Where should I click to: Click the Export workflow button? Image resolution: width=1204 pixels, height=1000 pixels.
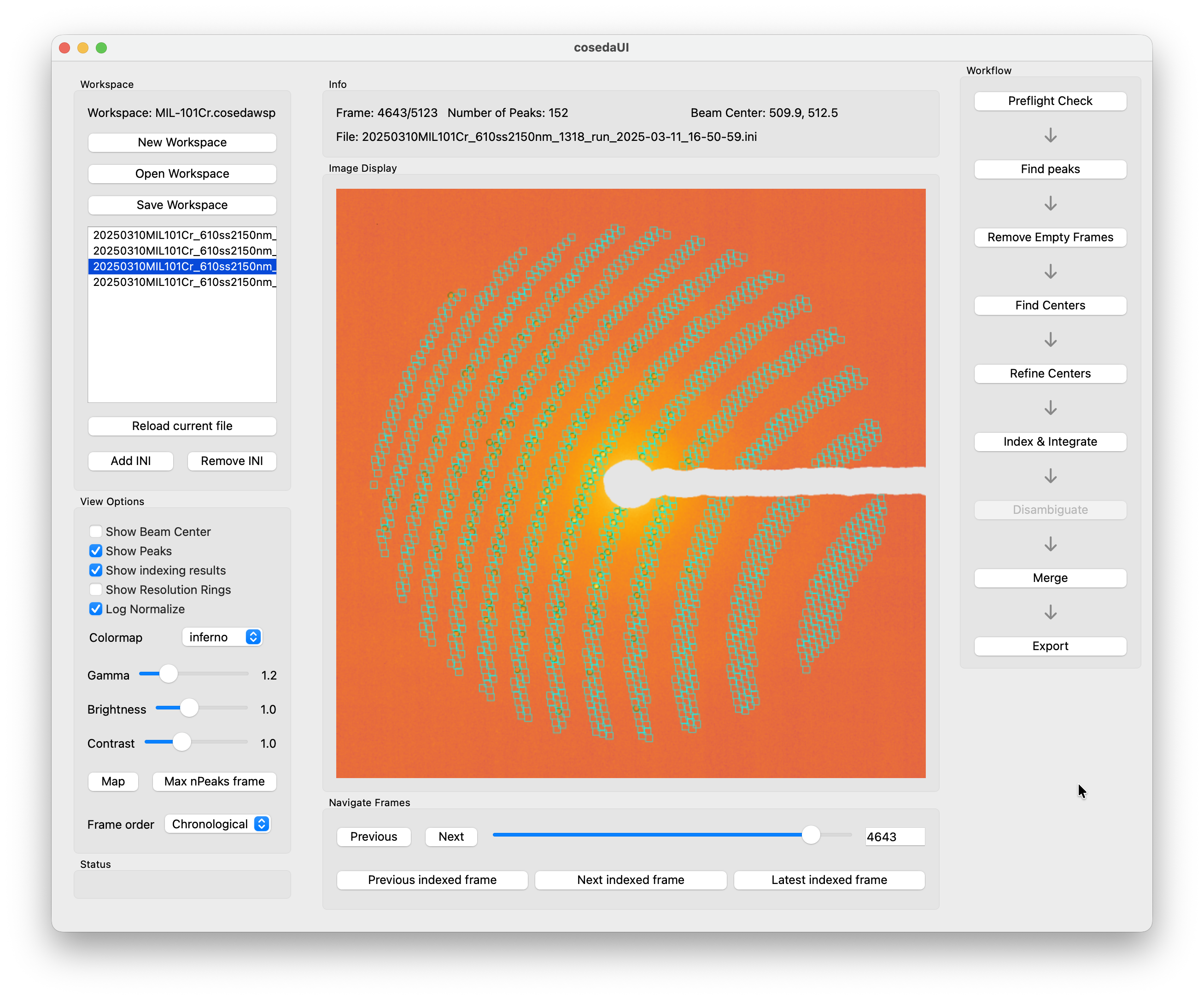click(x=1050, y=646)
